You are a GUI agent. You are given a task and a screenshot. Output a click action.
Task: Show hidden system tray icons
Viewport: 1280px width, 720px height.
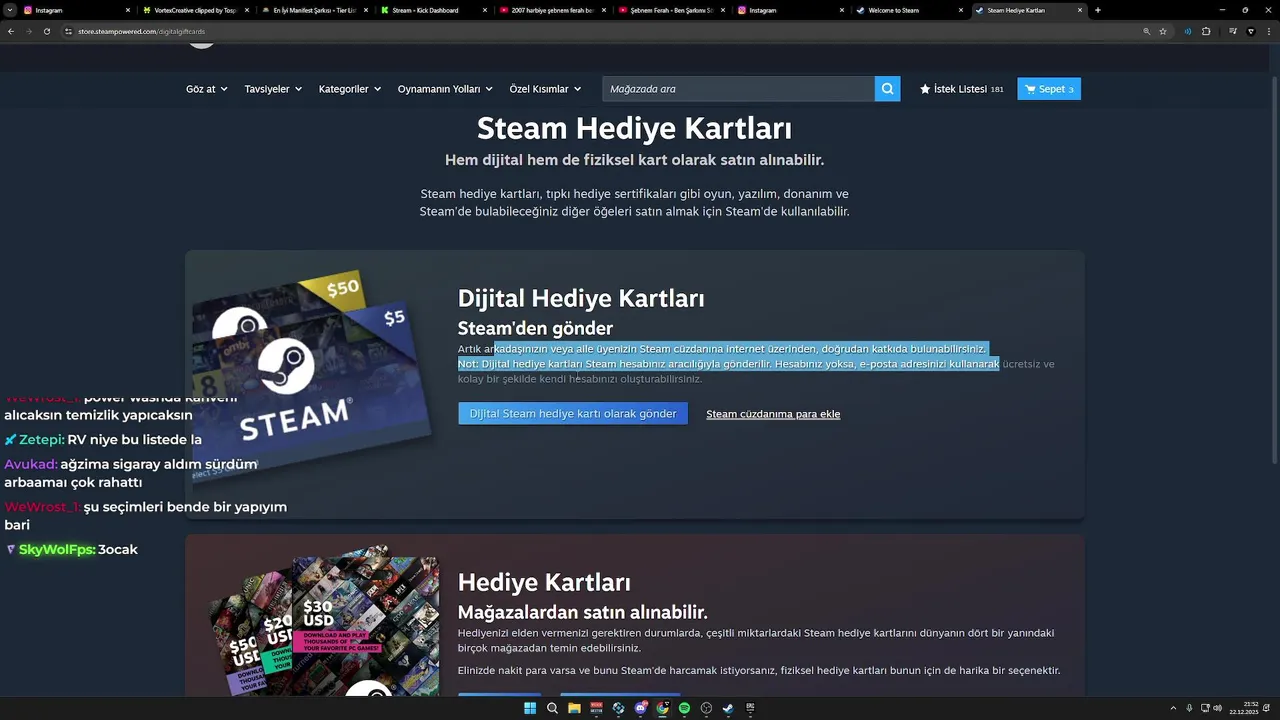coord(1174,708)
